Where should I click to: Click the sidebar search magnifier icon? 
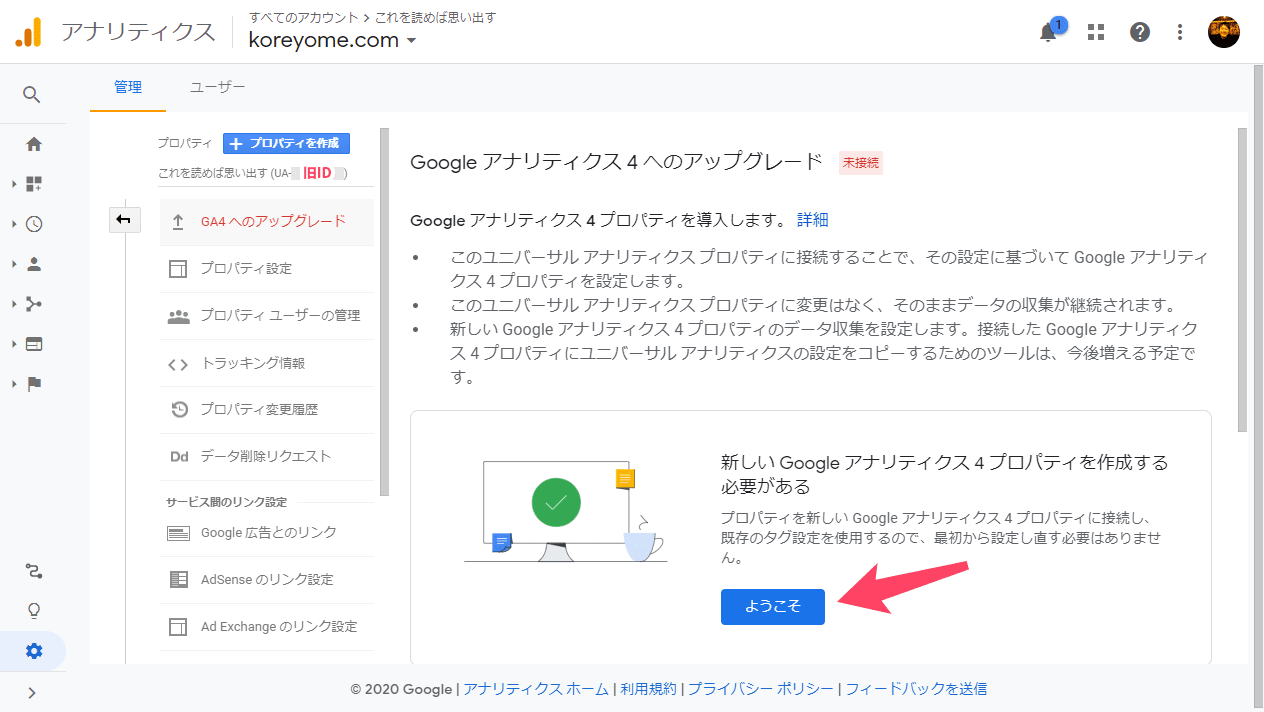click(32, 94)
